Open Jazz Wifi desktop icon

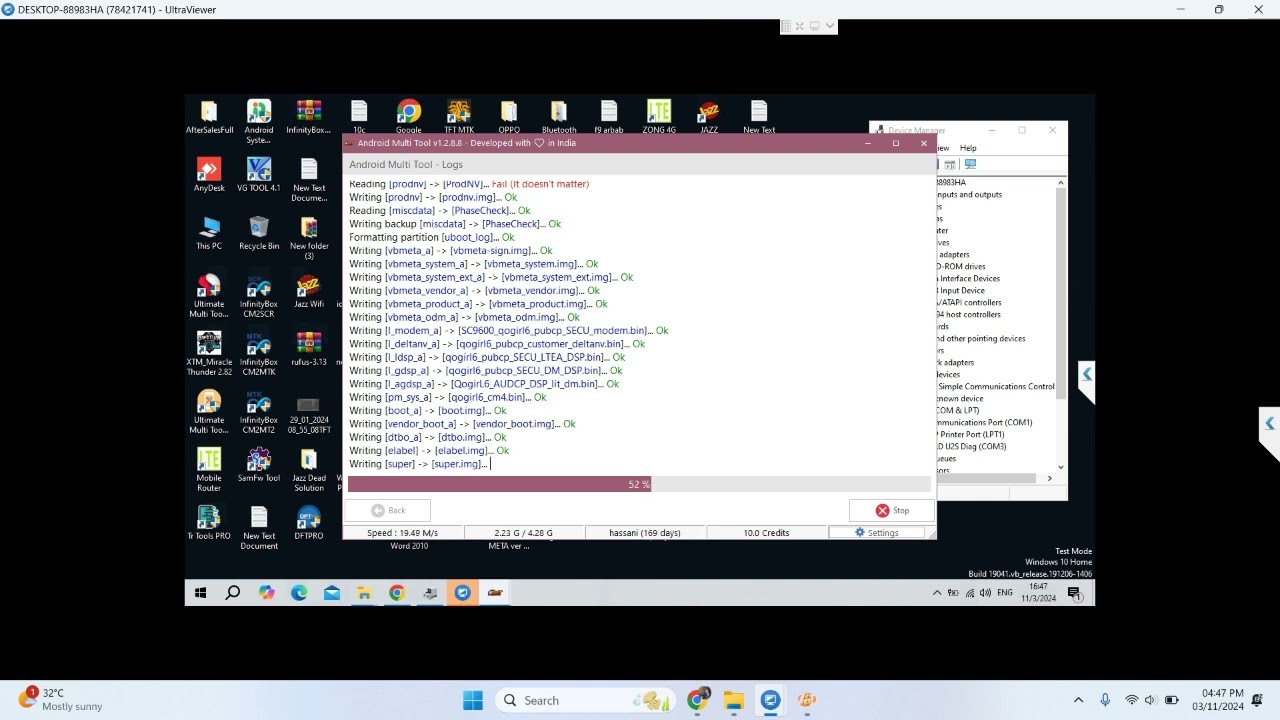point(309,292)
